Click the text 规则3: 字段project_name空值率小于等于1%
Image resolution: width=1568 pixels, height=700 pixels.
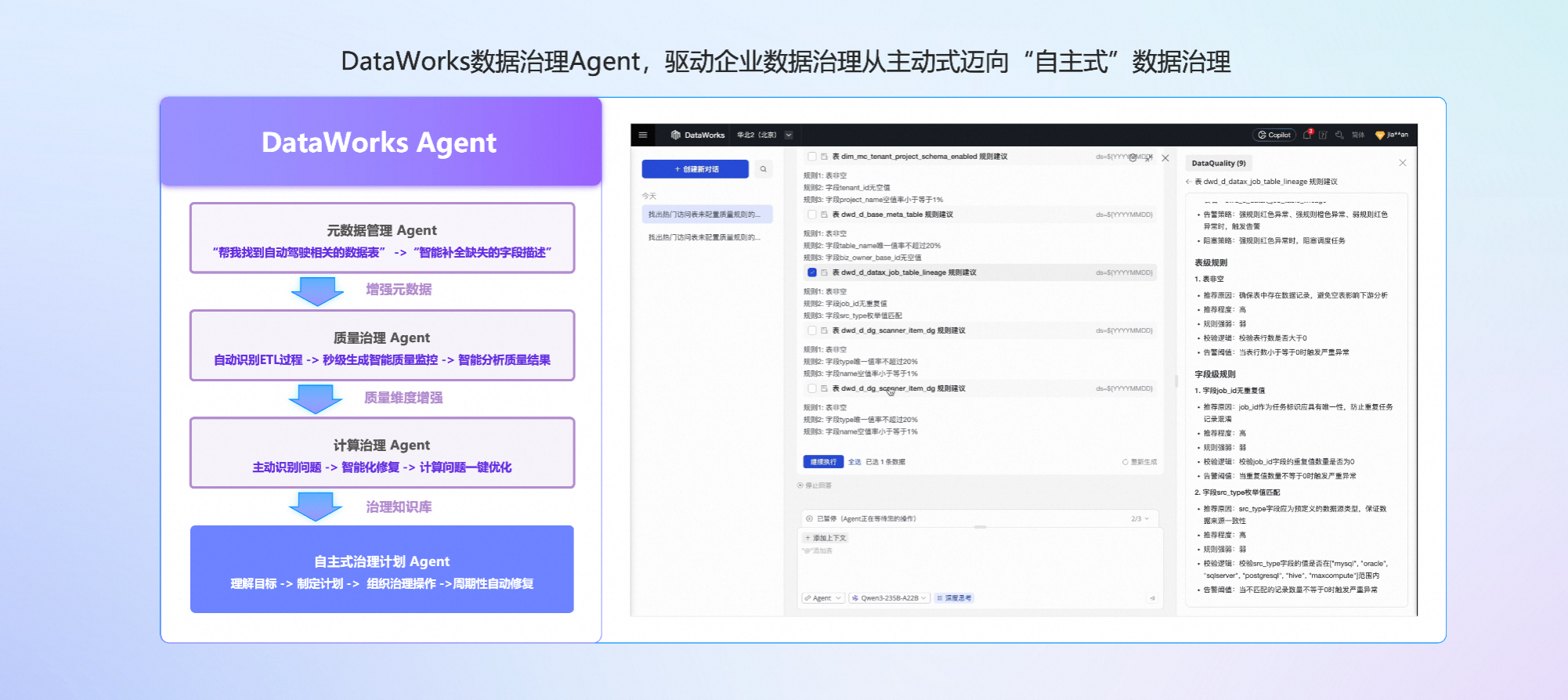coord(873,200)
